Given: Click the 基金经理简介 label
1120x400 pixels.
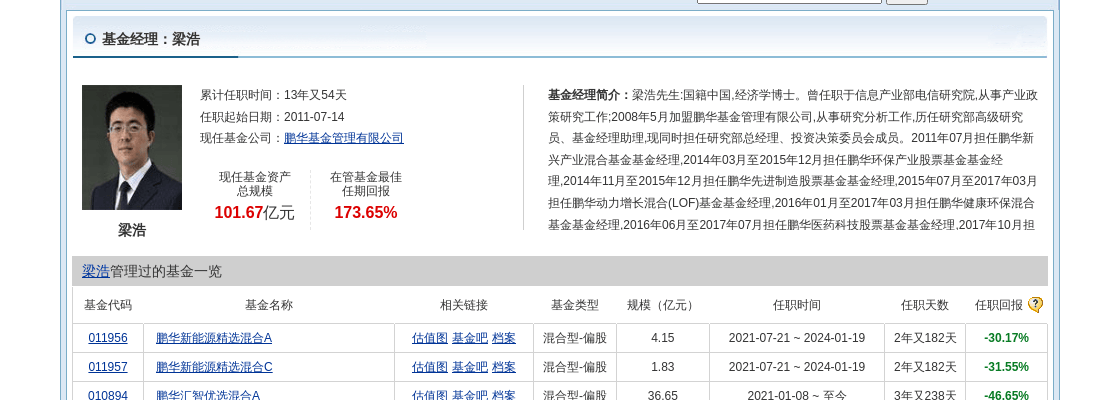Looking at the screenshot, I should 589,95.
